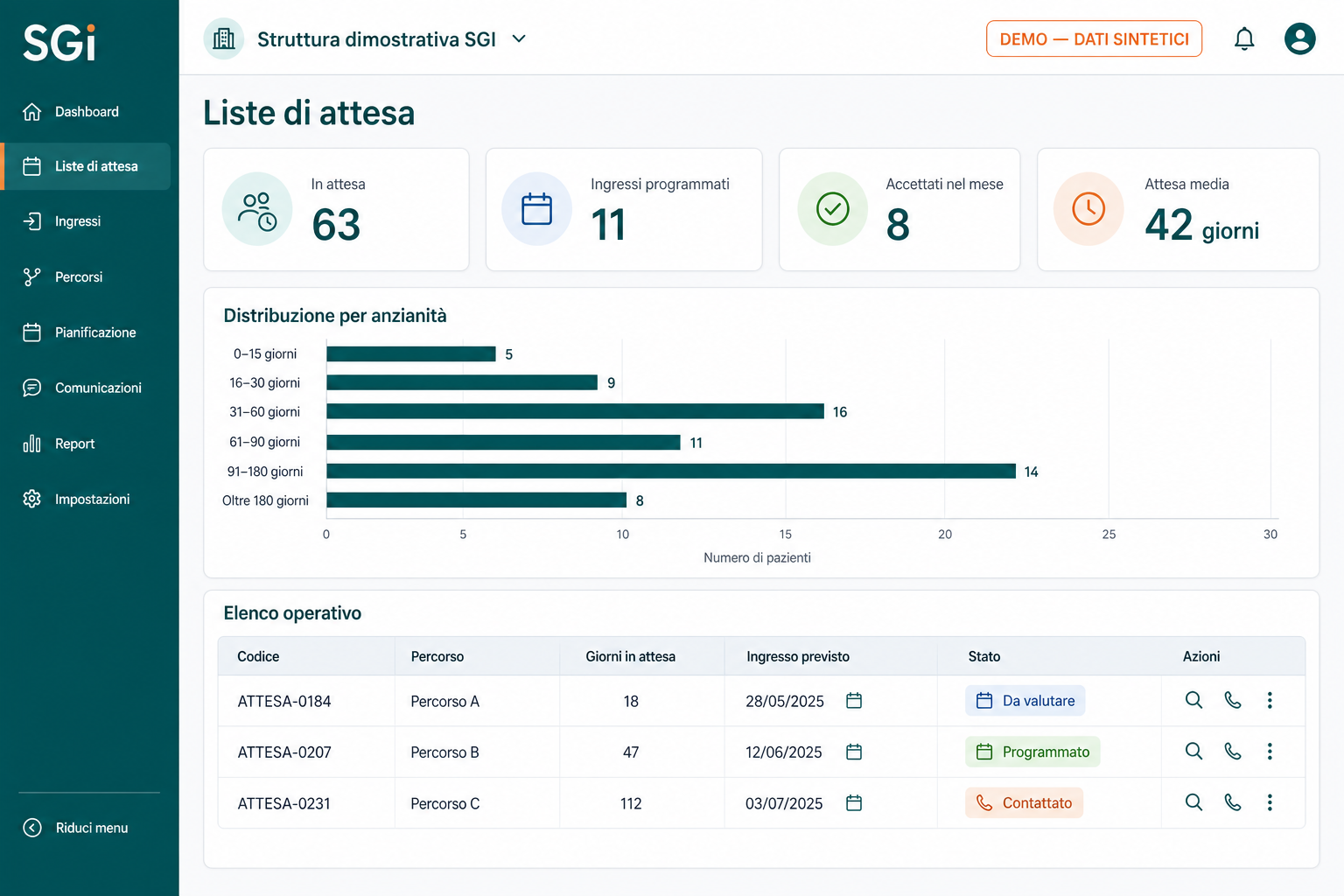This screenshot has height=896, width=1344.
Task: Open more actions for ATTESA-0184
Action: (x=1270, y=700)
